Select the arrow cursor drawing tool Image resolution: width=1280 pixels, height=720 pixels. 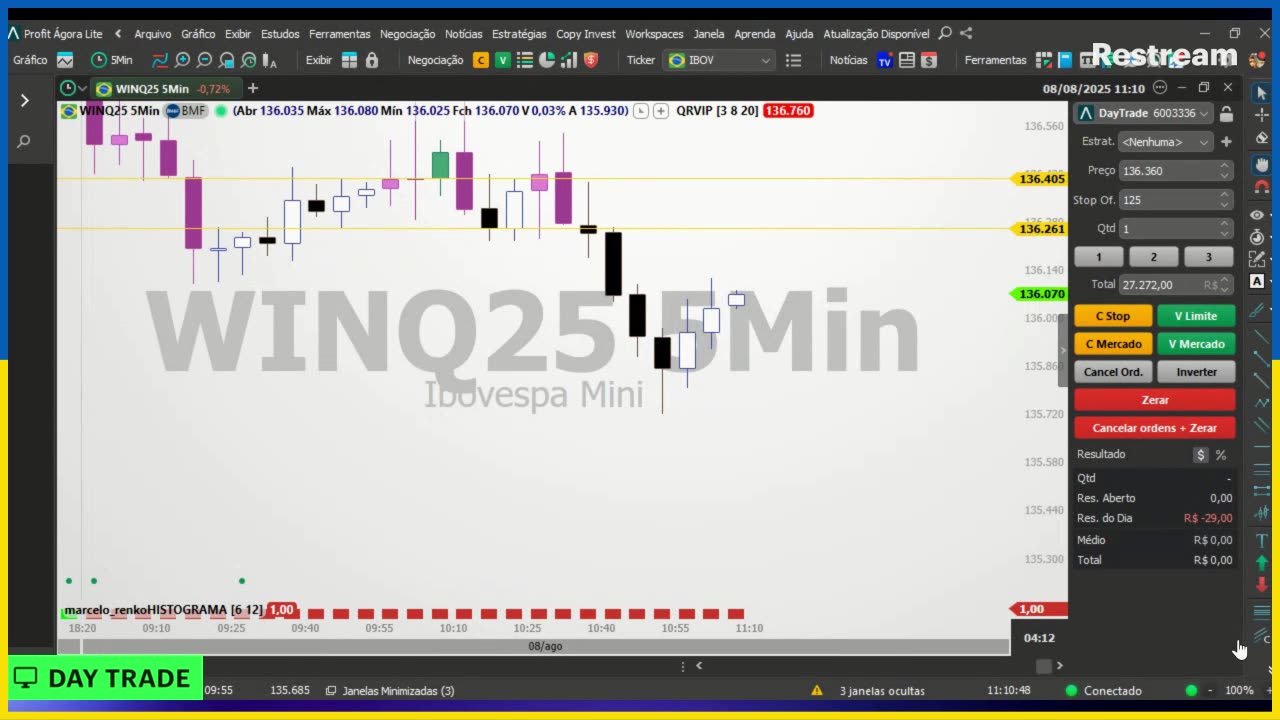(x=1261, y=93)
